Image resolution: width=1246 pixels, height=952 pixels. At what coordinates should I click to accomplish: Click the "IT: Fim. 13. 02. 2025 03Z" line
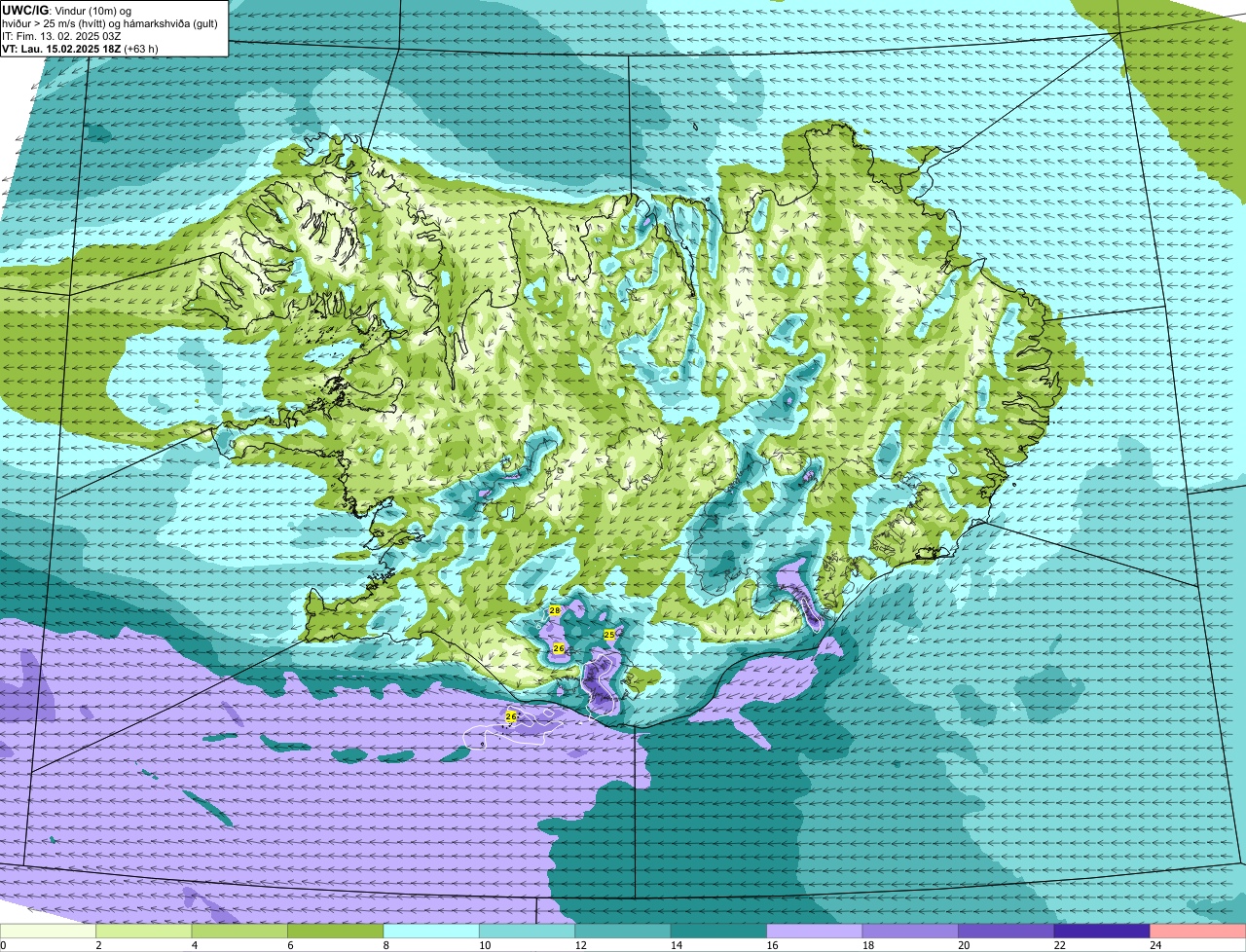pos(61,35)
